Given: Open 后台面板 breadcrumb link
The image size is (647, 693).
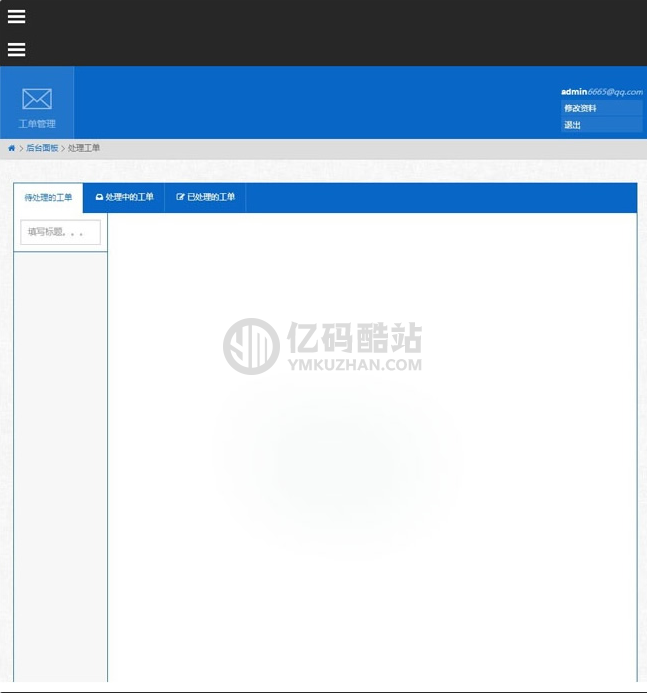Looking at the screenshot, I should click(x=42, y=148).
